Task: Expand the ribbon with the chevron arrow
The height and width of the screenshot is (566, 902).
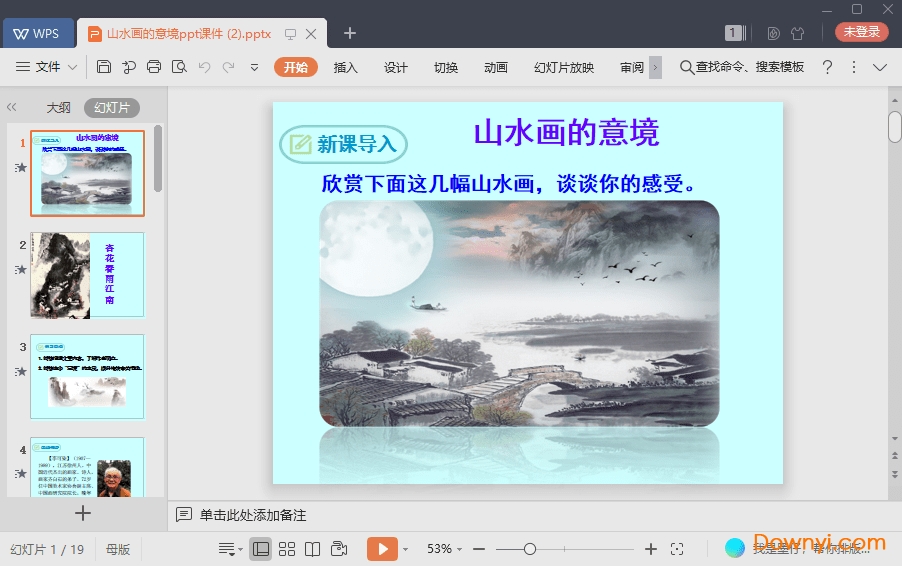Action: pos(880,67)
